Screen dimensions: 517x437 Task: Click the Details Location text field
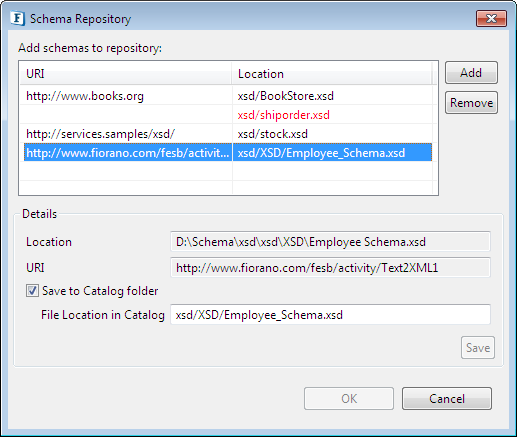[330, 241]
